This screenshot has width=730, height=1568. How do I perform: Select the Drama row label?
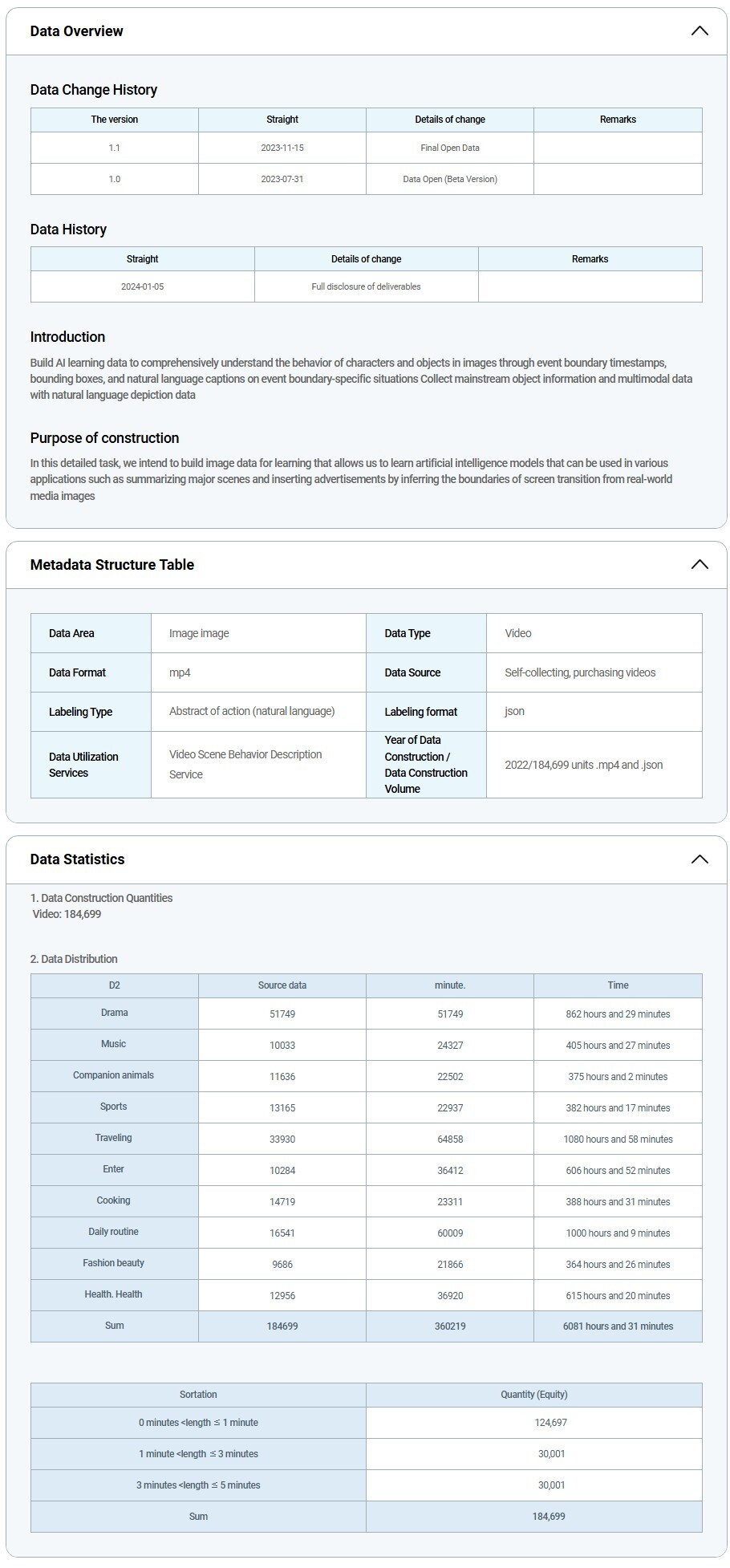(115, 1013)
